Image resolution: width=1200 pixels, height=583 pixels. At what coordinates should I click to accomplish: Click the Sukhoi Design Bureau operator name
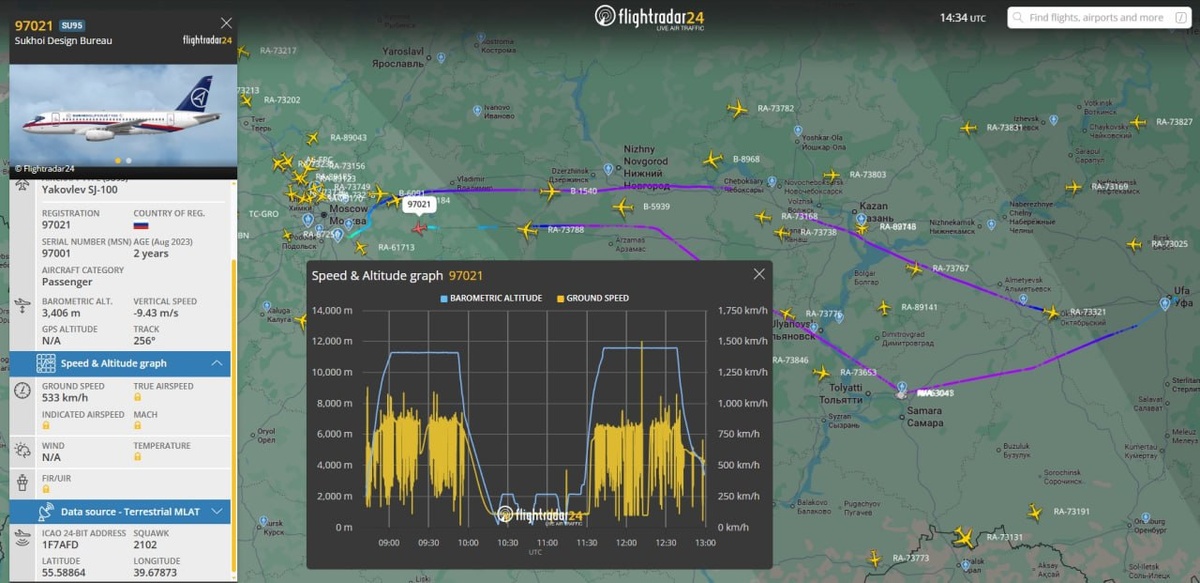click(63, 41)
